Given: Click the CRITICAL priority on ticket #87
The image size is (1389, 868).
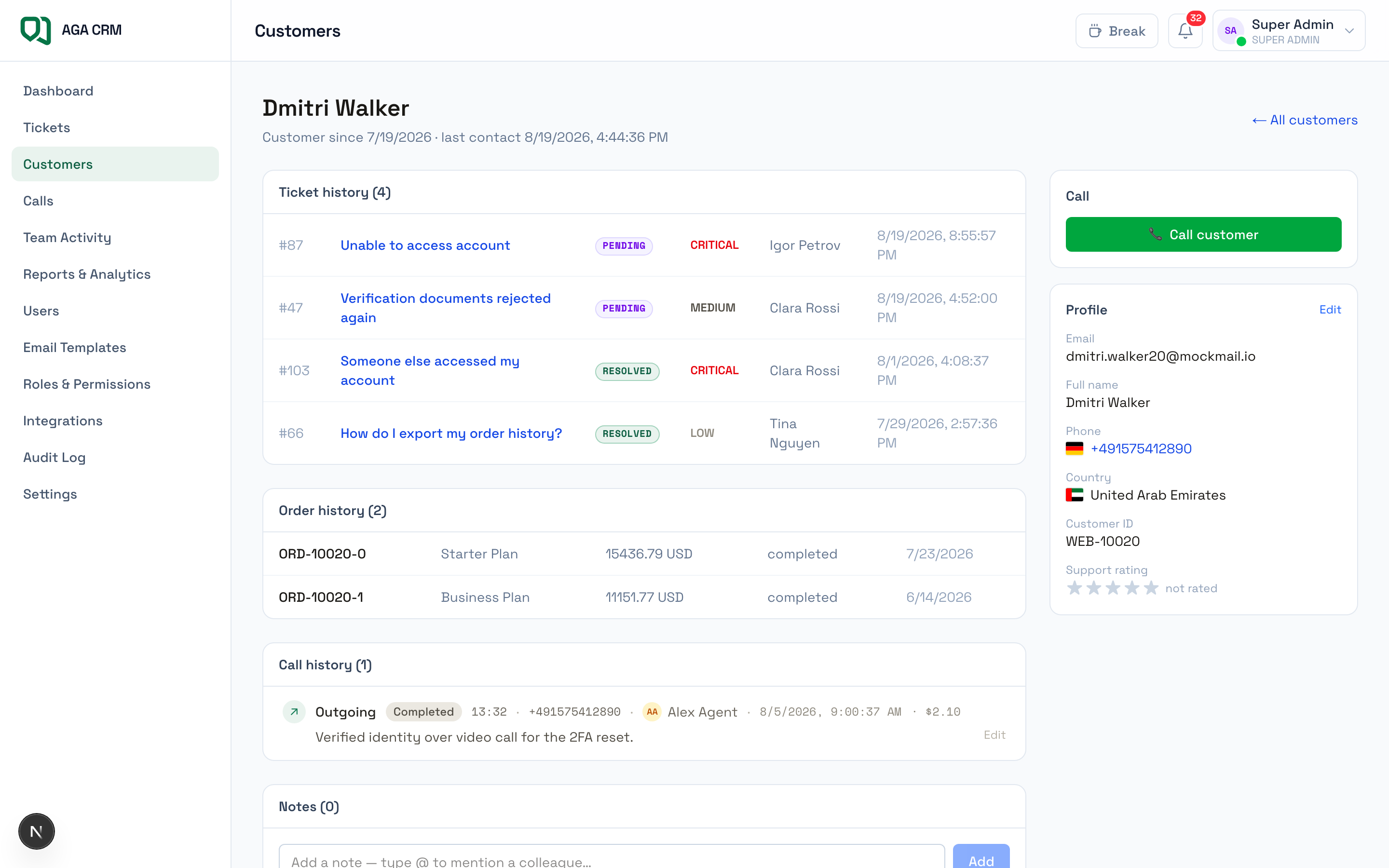Looking at the screenshot, I should pos(714,245).
